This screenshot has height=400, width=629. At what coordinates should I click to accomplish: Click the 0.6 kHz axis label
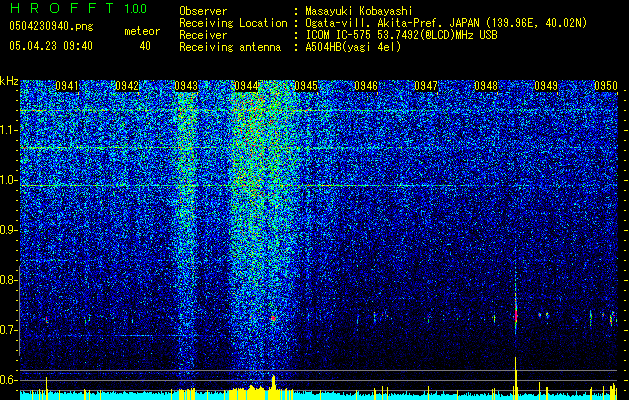pyautogui.click(x=8, y=380)
